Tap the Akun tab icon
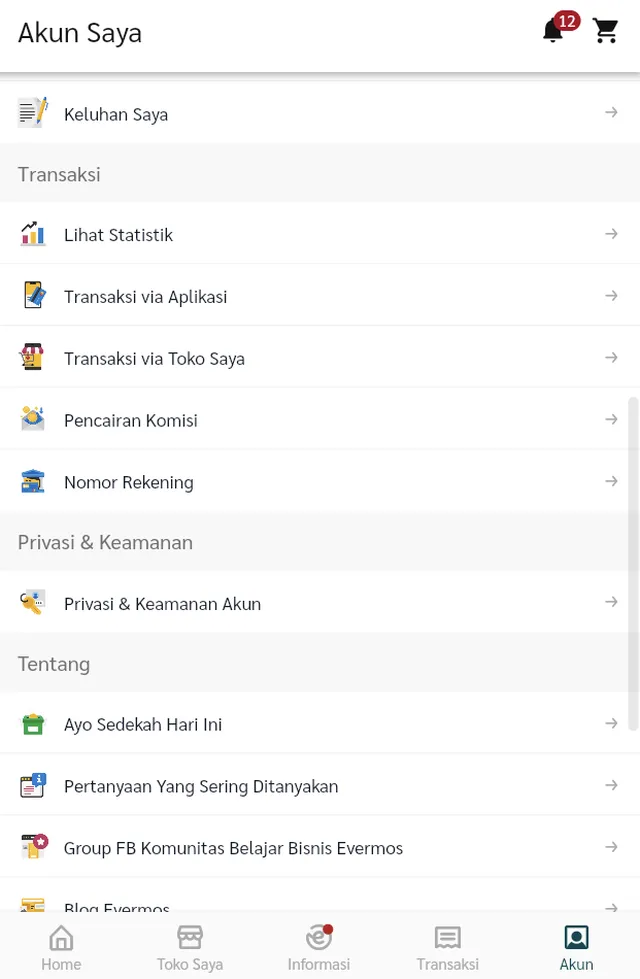 [x=576, y=938]
